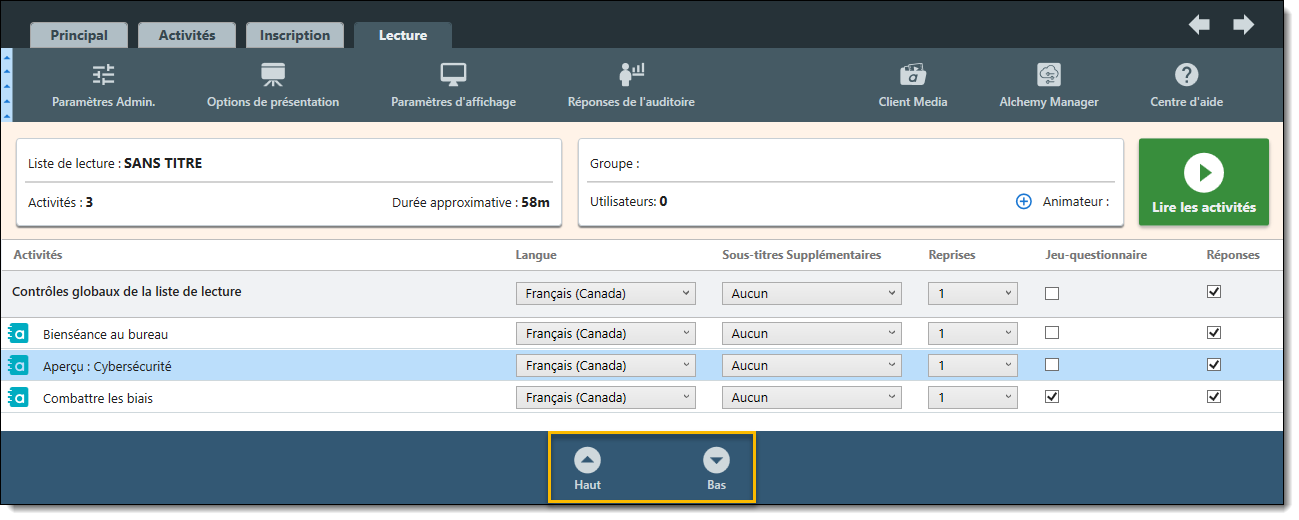Screen dimensions: 1299x520
Task: Move activity up with Haut arrow
Action: click(x=587, y=461)
